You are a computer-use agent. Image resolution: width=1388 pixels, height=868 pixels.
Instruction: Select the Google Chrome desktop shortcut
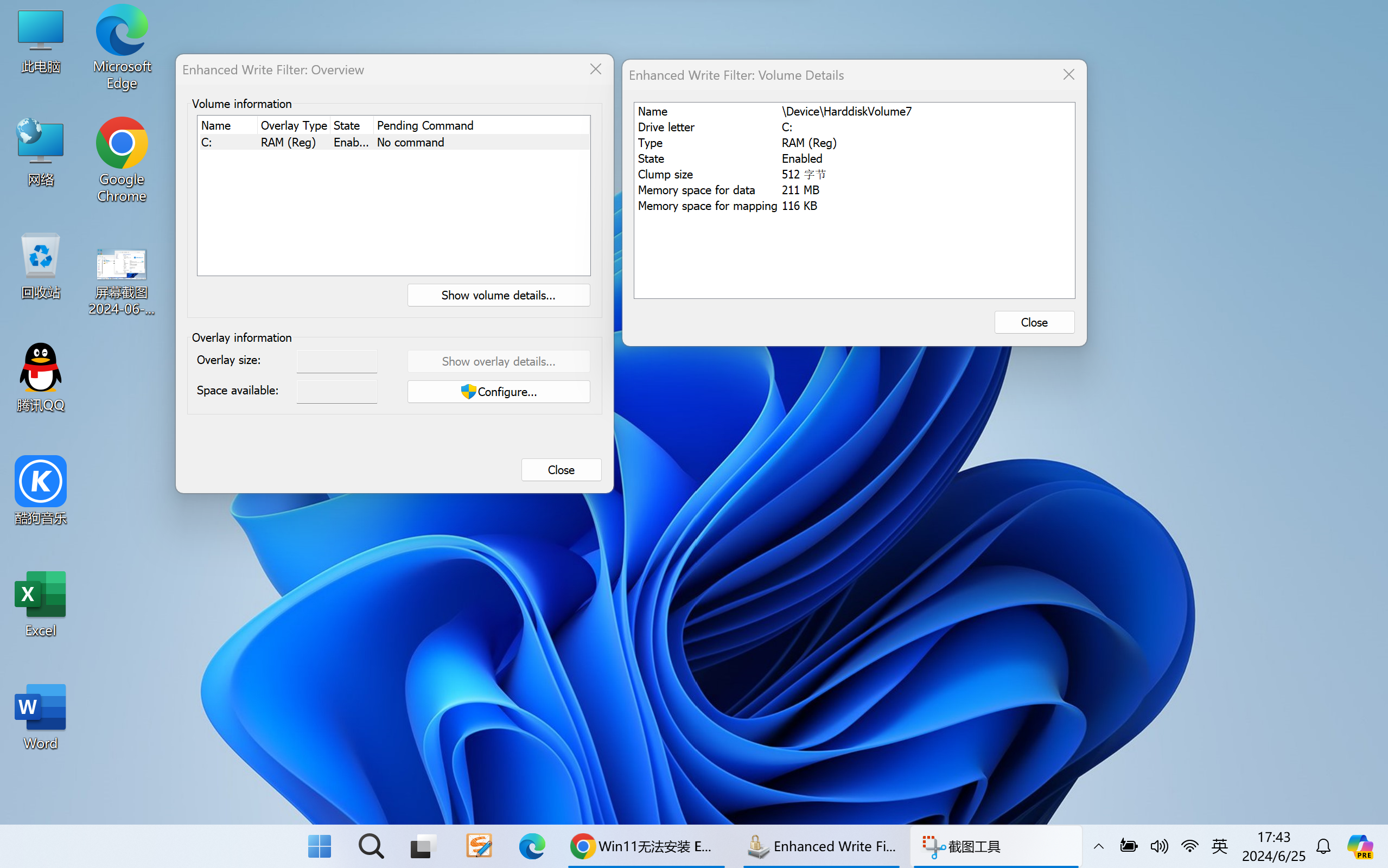click(x=122, y=160)
